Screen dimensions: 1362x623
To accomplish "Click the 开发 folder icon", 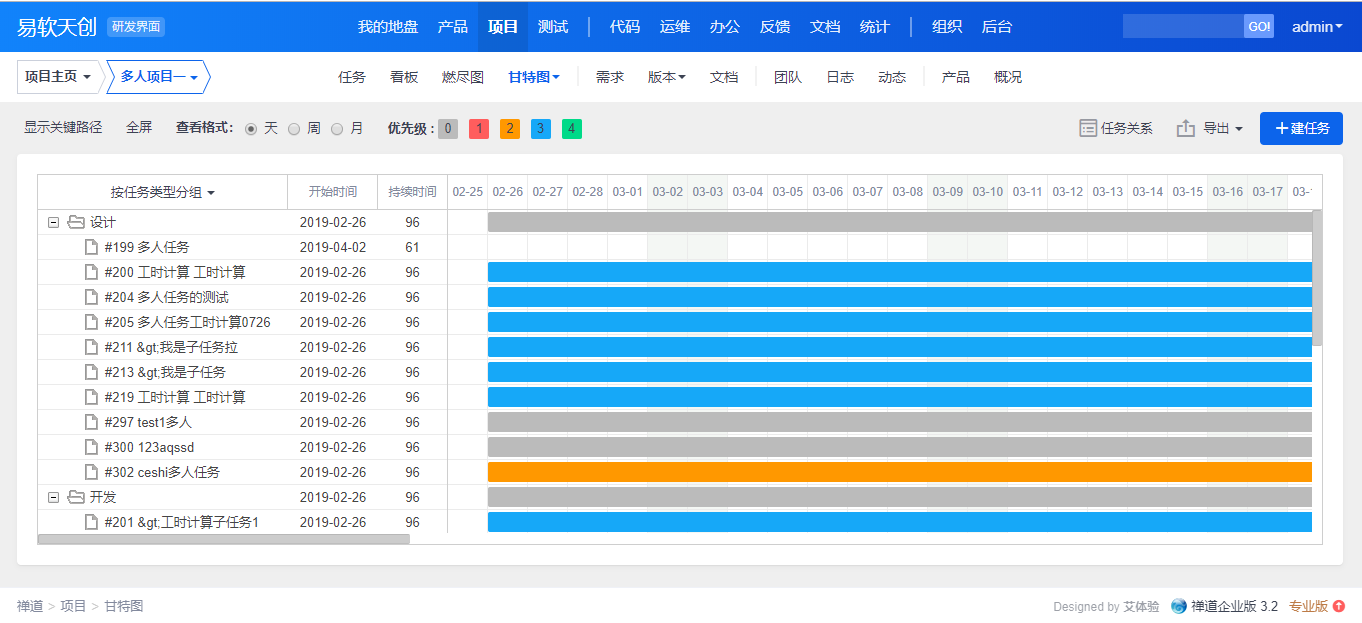I will click(x=75, y=497).
